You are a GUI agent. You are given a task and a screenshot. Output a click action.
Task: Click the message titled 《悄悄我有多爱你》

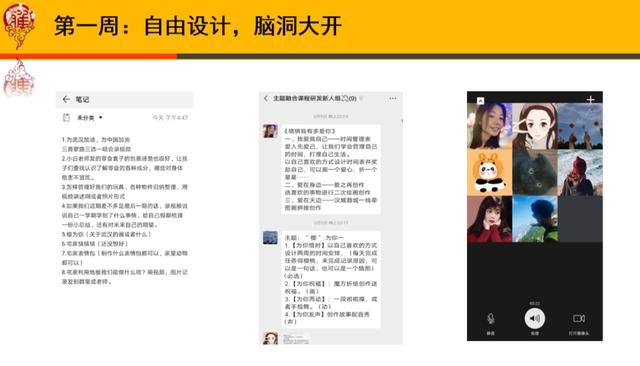pos(331,169)
